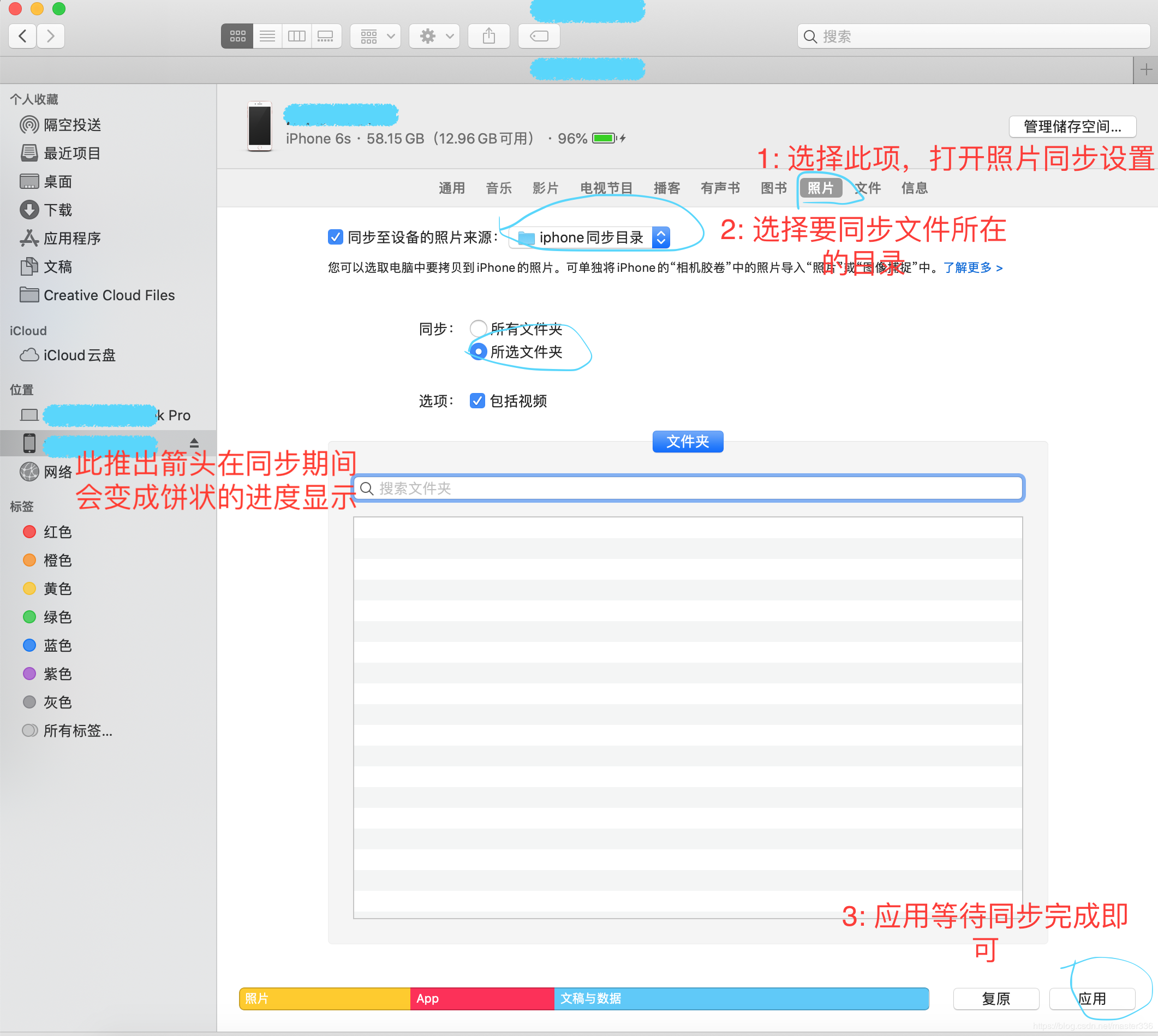Go back with the left arrow
This screenshot has width=1158, height=1036.
point(23,37)
